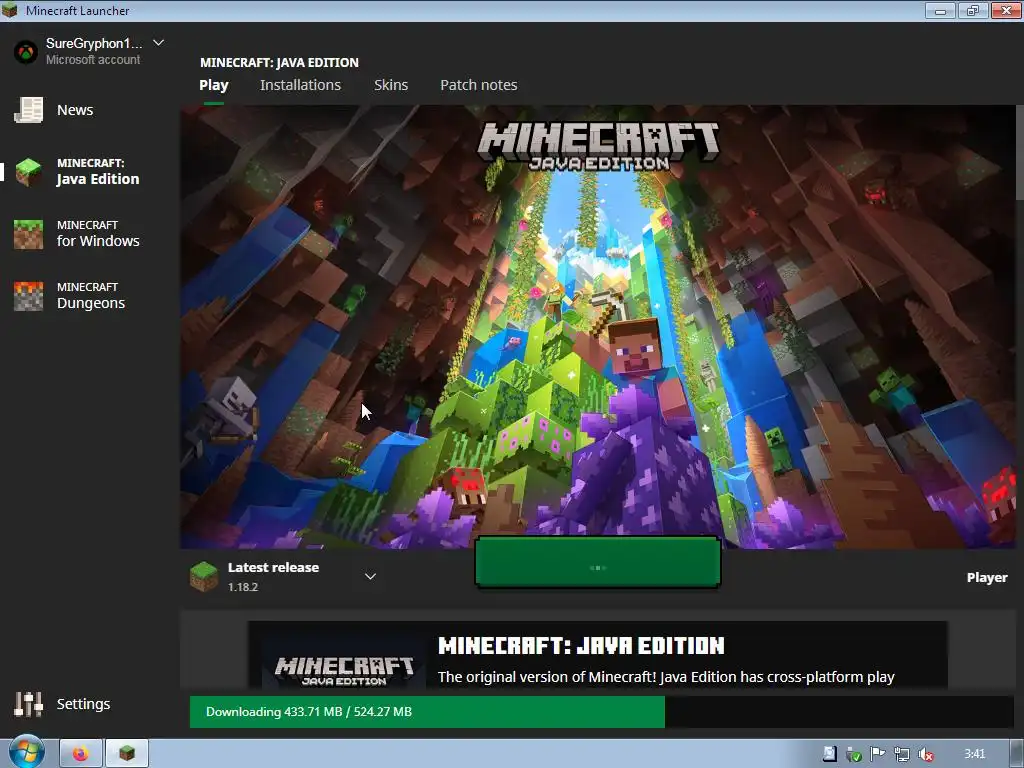The image size is (1024, 768).
Task: Open Action Center flag tray icon
Action: [878, 754]
